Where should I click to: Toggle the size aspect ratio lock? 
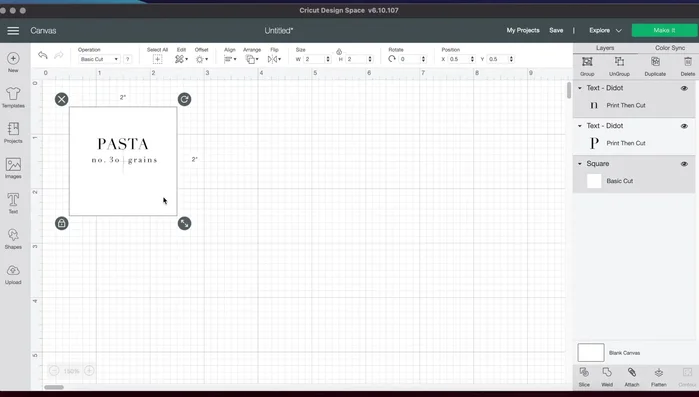coord(339,52)
